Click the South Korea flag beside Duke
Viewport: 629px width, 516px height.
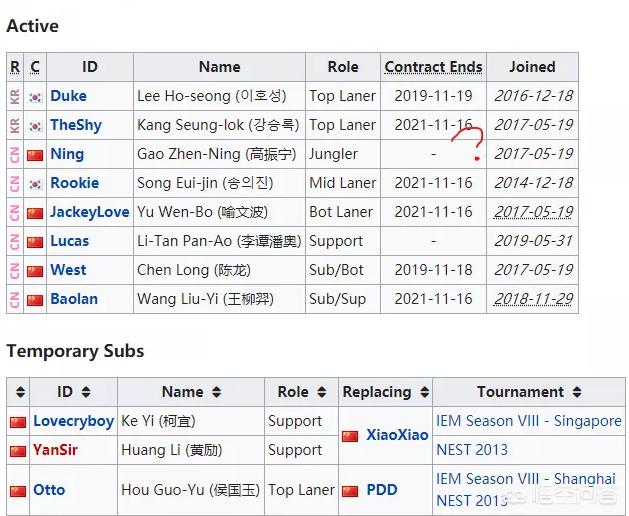(35, 97)
